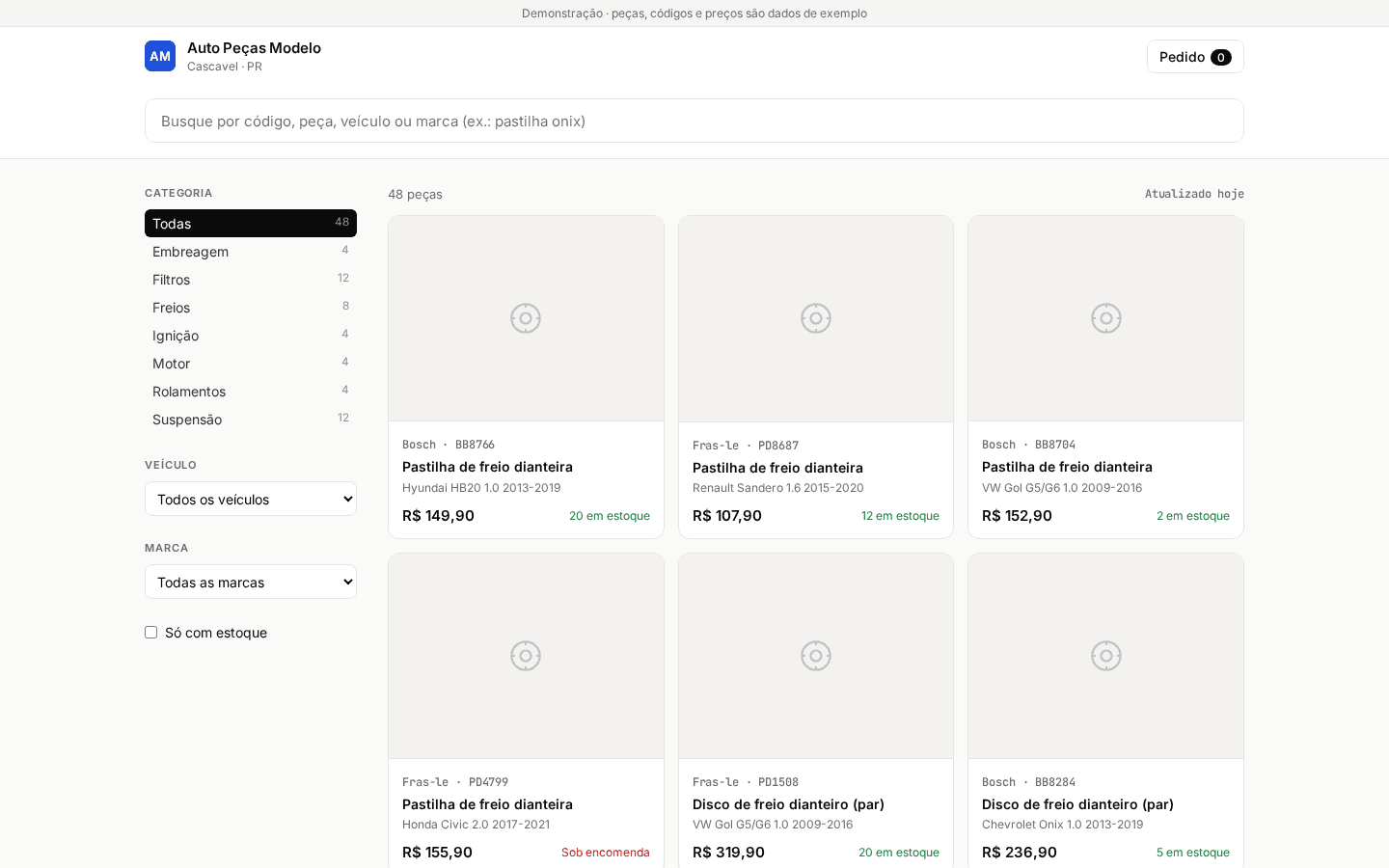Viewport: 1389px width, 868px height.
Task: Click the price R$ 236,90
Action: 1020,853
